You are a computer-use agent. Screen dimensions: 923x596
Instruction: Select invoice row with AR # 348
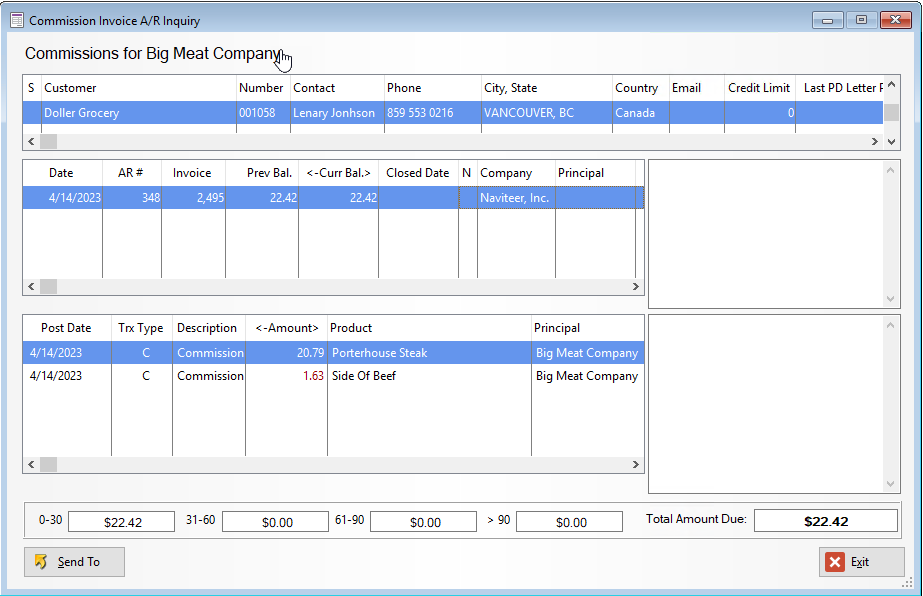333,198
